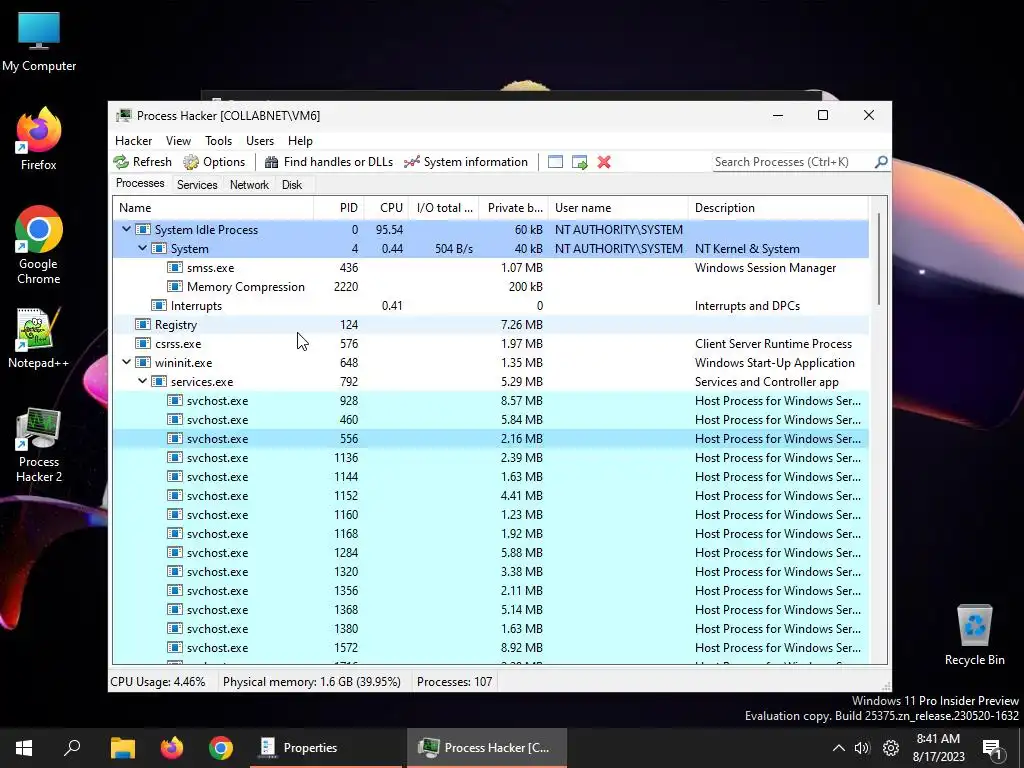The image size is (1024, 768).
Task: Click the process list vertical scrollbar thumb
Action: pos(879,259)
